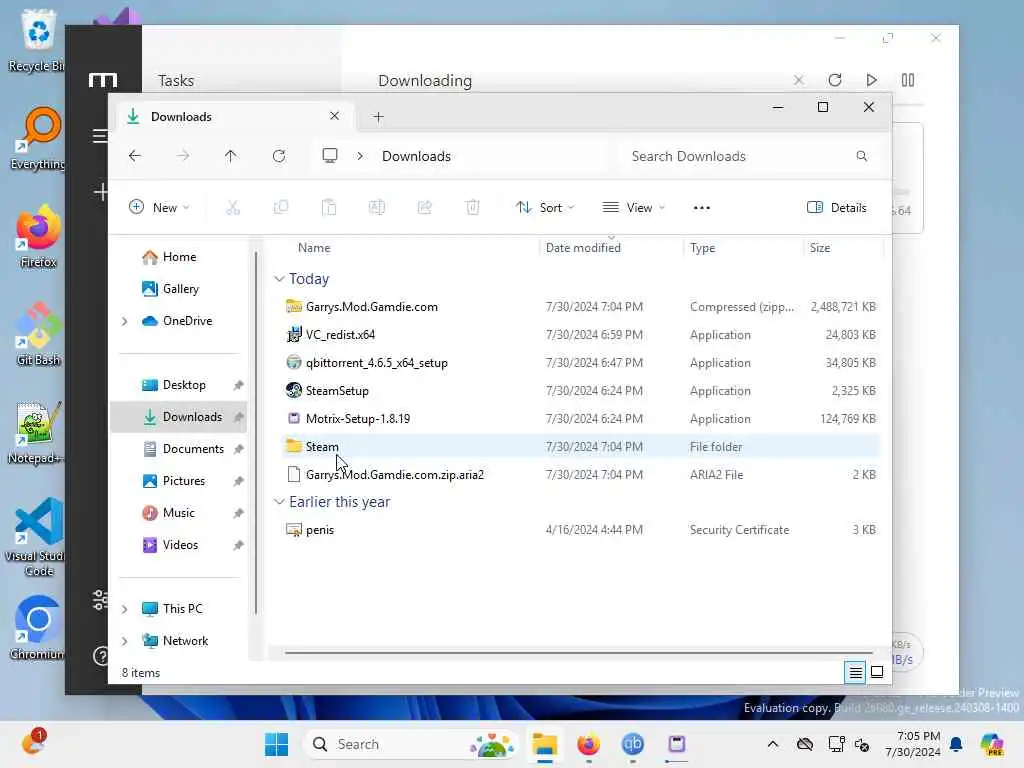Click the Cut scissors icon
The height and width of the screenshot is (768, 1024).
(233, 208)
